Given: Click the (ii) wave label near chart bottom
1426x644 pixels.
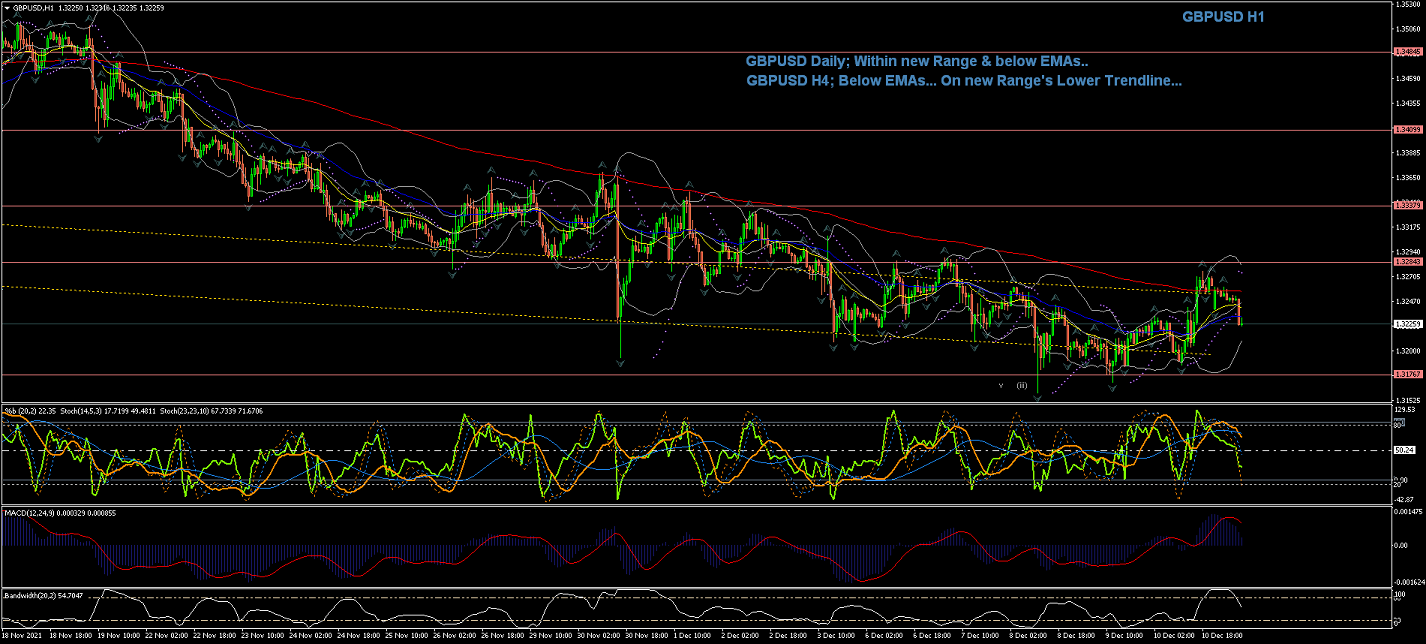Looking at the screenshot, I should [x=1021, y=385].
